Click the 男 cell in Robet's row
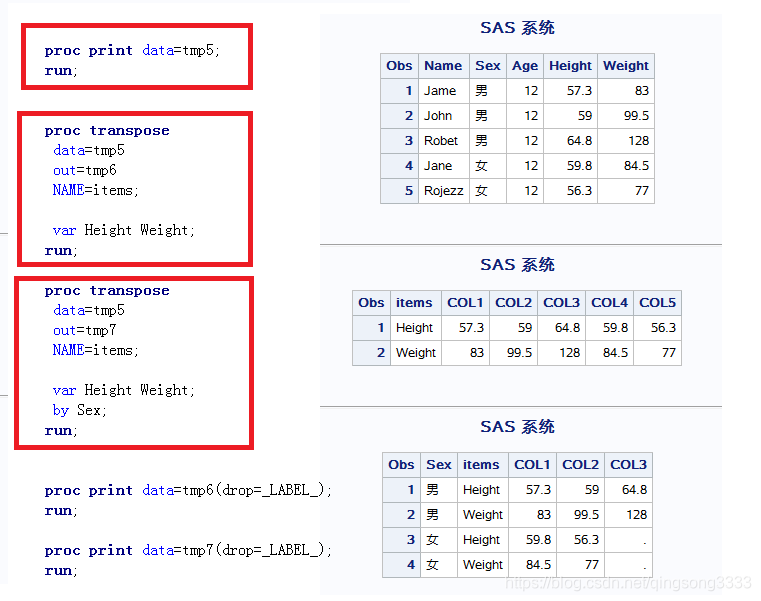 click(x=488, y=141)
